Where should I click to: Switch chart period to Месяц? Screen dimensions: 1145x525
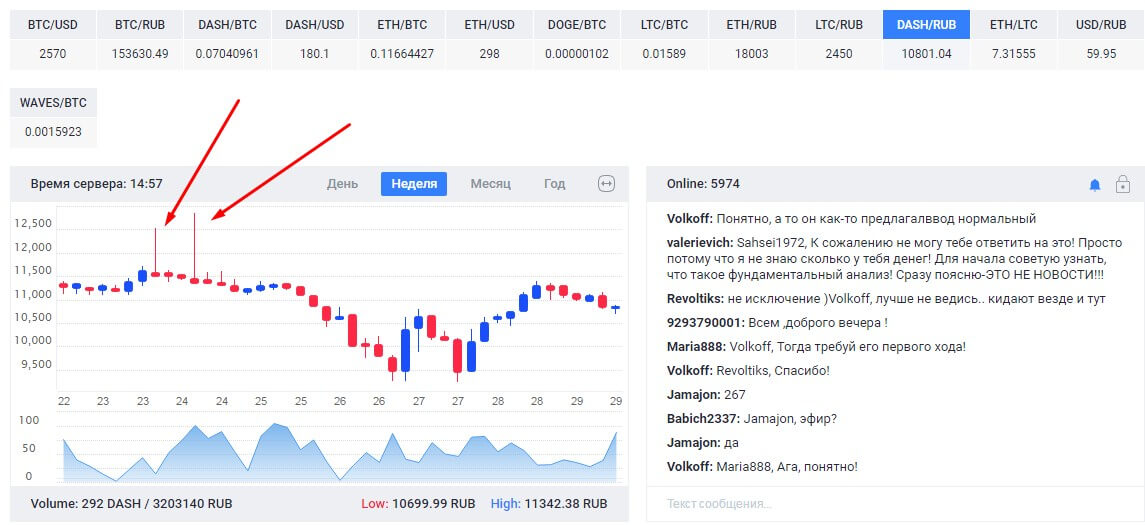490,184
